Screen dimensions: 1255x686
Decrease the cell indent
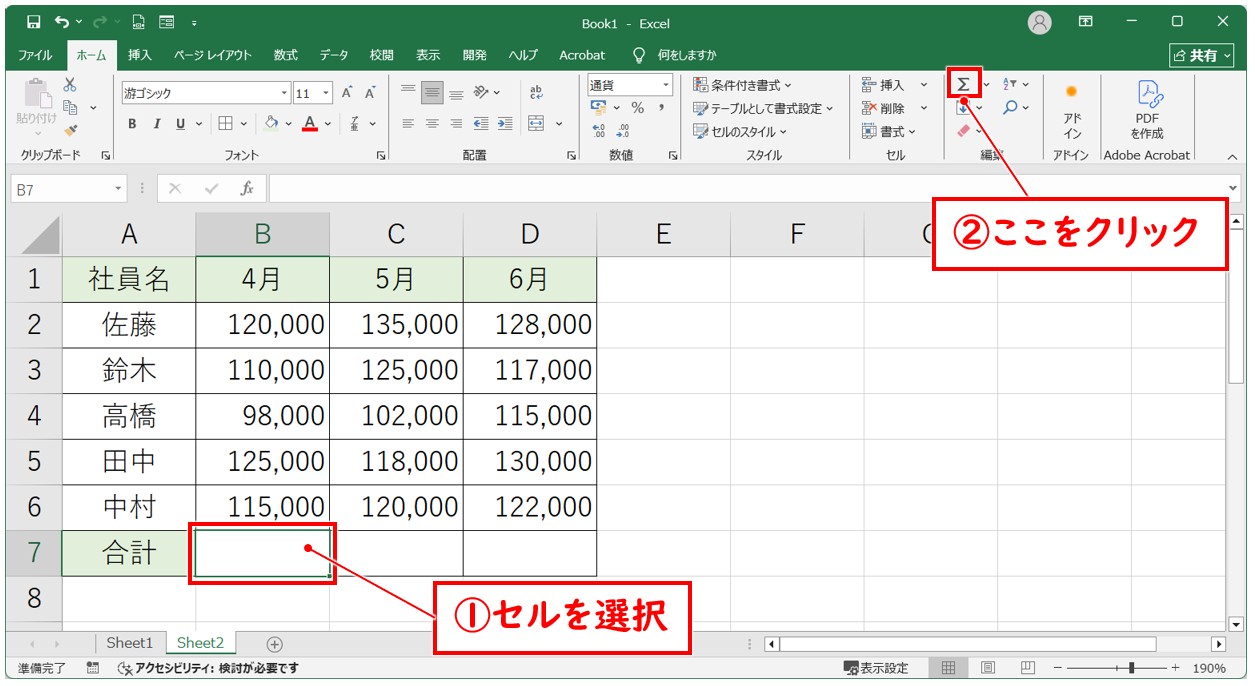click(x=480, y=124)
